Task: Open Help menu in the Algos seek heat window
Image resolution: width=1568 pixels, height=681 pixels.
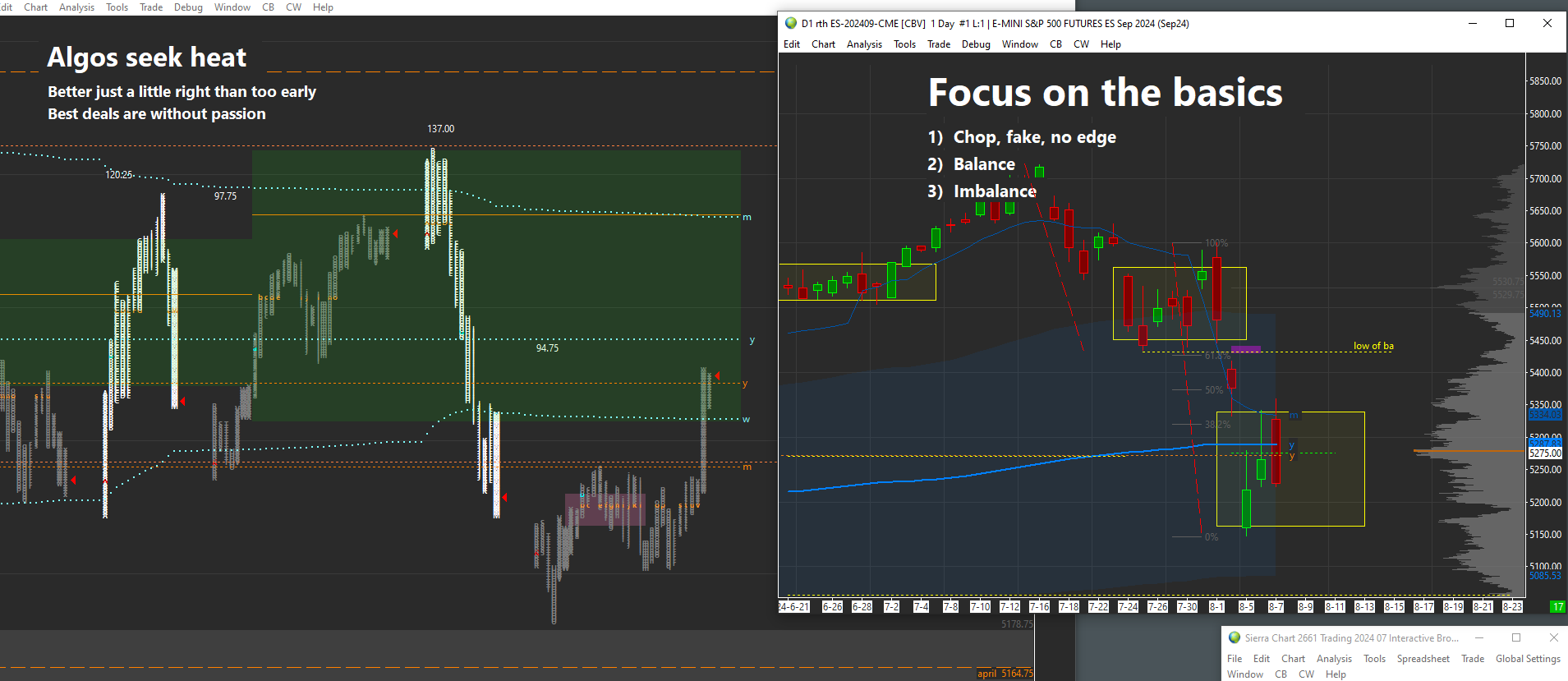Action: (323, 7)
